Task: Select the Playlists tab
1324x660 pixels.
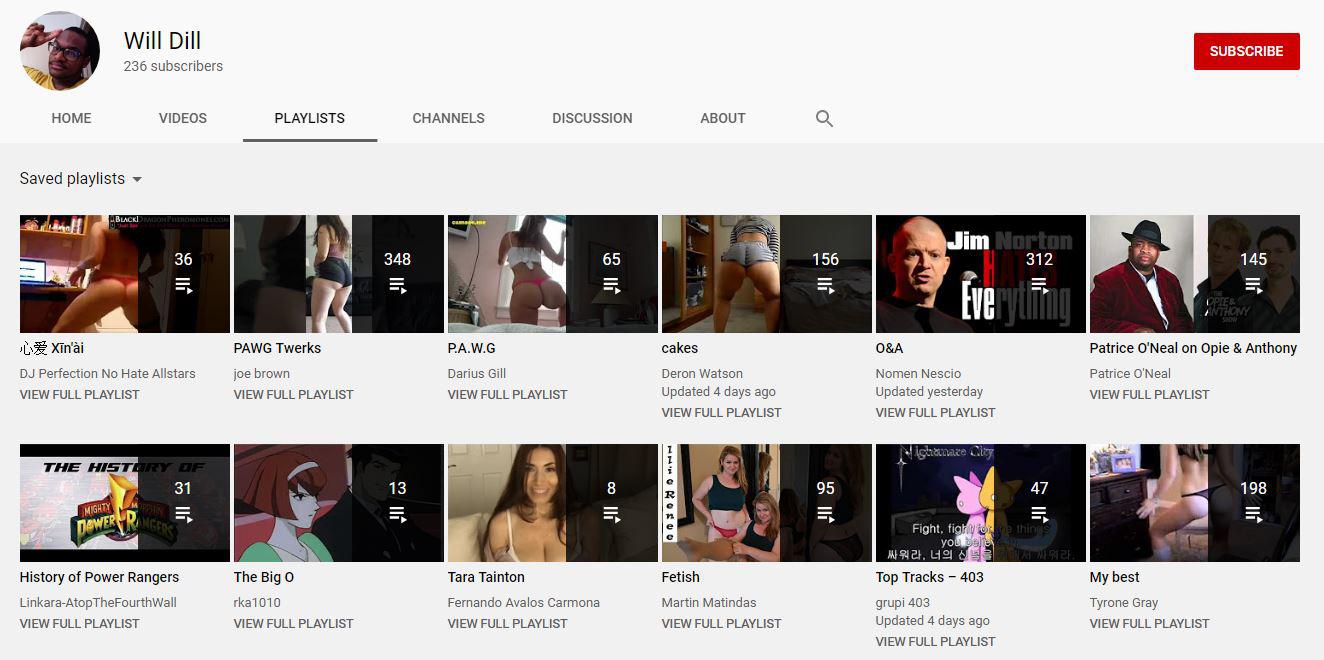Action: pos(310,118)
